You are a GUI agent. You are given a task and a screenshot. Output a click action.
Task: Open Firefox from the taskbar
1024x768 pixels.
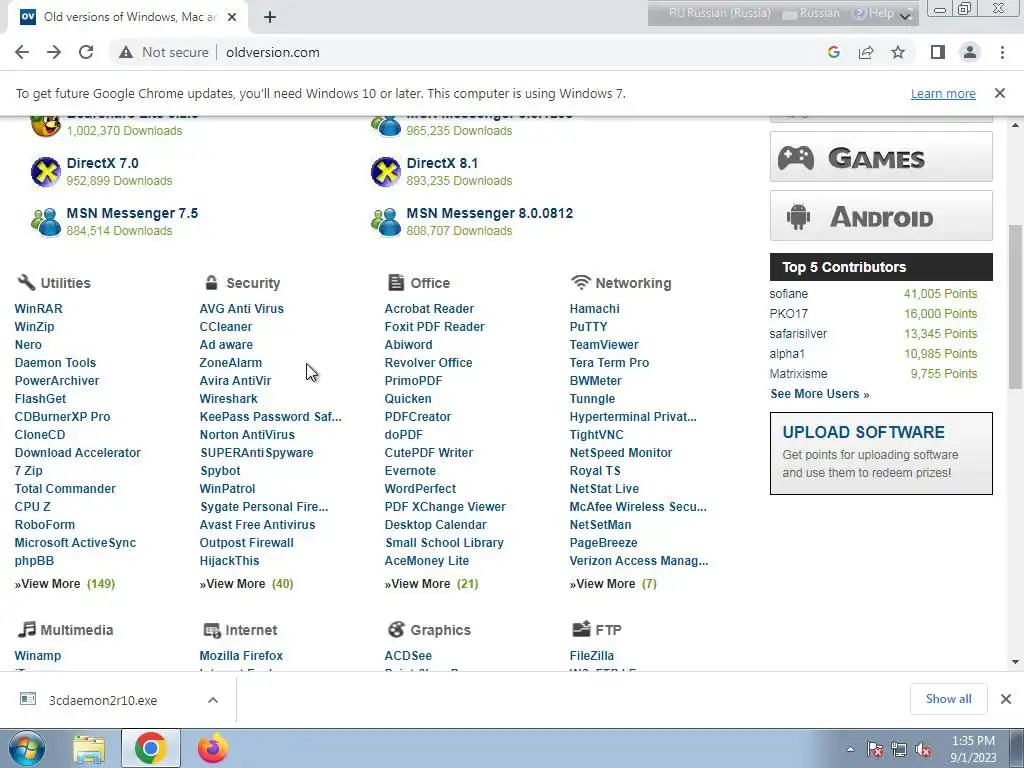(x=213, y=748)
